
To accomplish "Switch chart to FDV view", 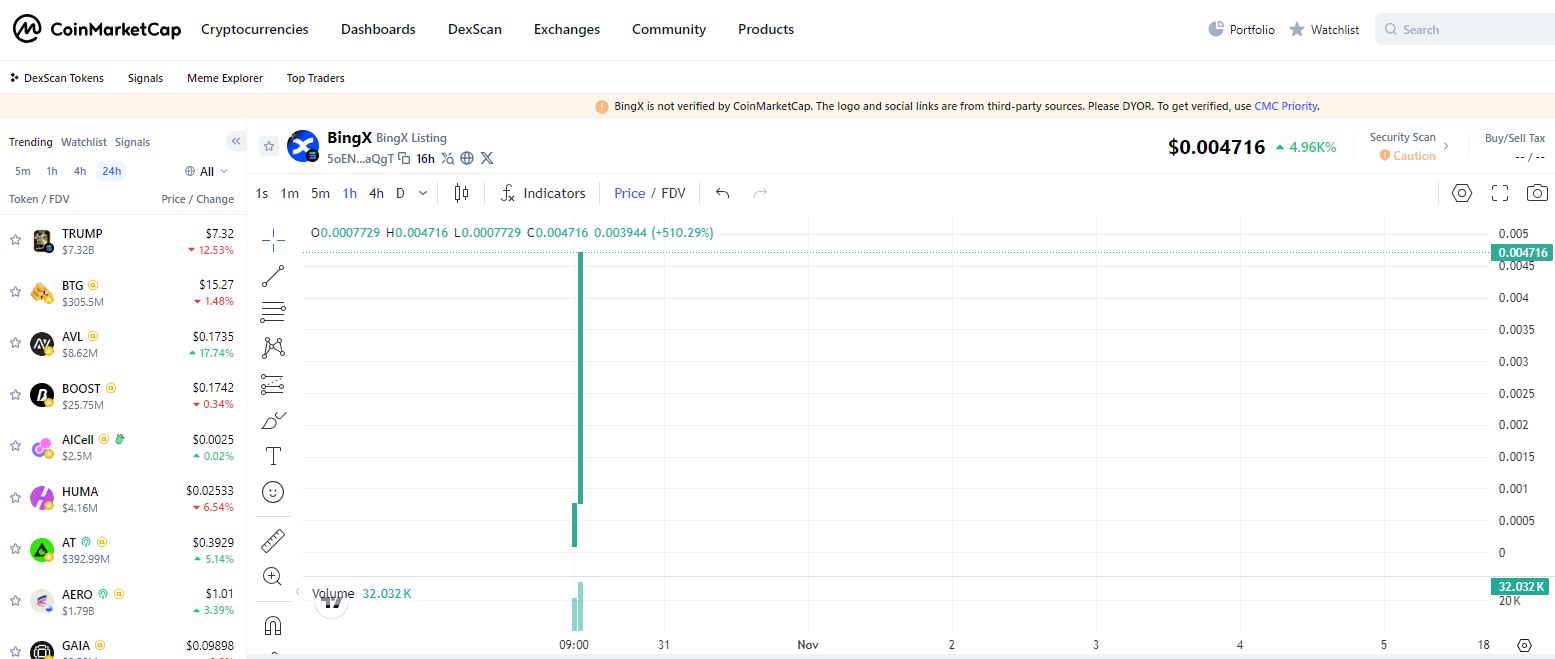I will click(x=673, y=193).
